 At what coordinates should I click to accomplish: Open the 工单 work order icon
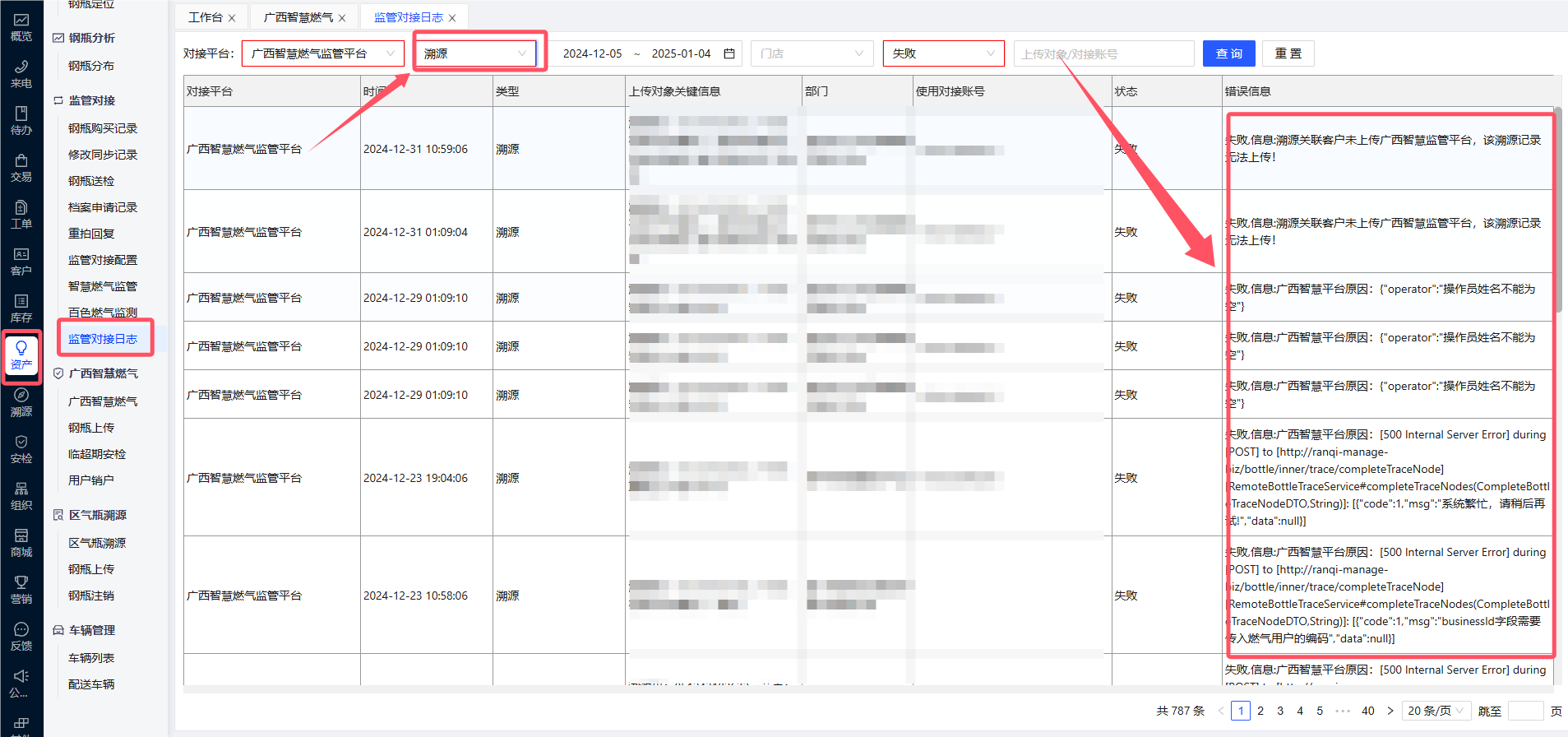pos(21,215)
